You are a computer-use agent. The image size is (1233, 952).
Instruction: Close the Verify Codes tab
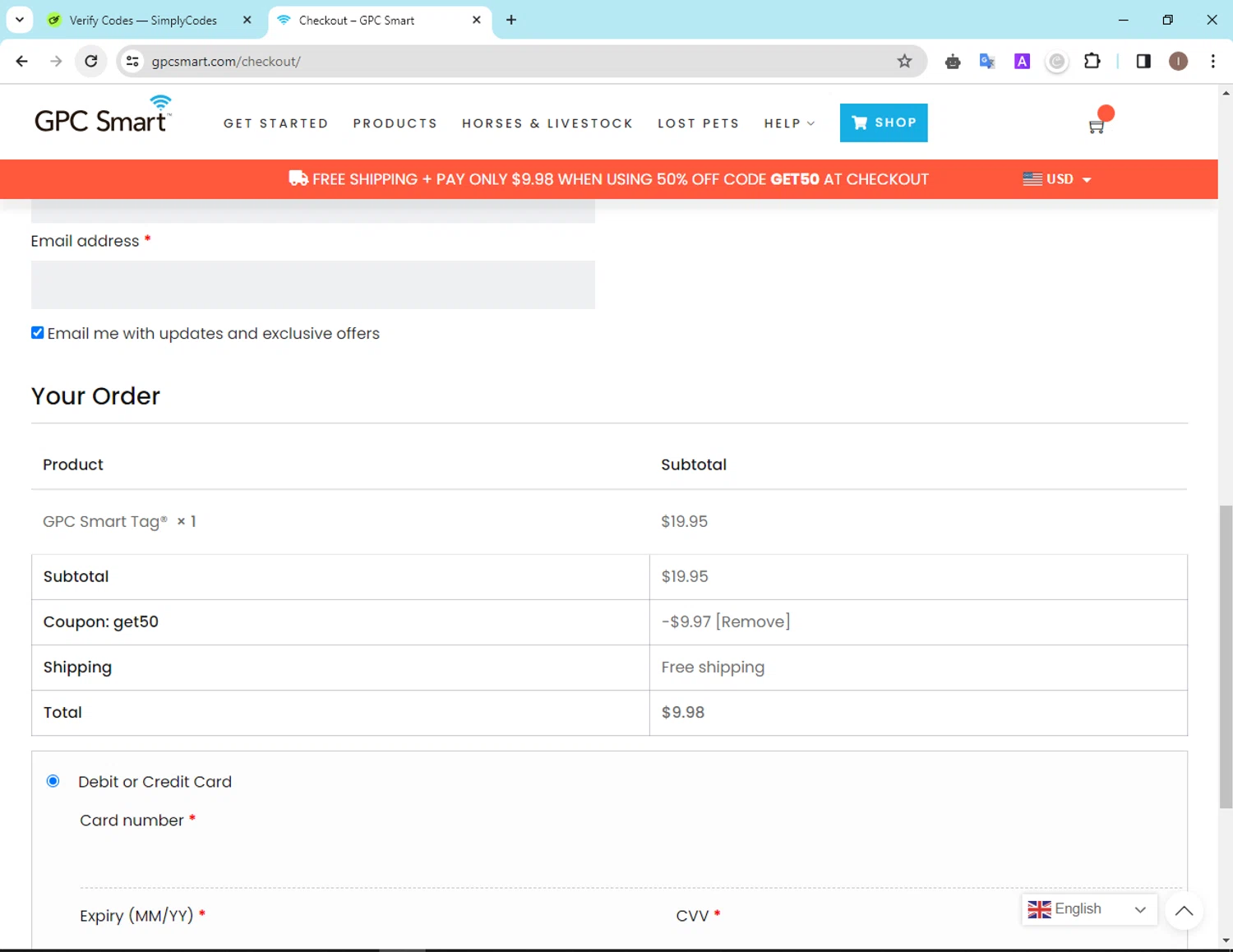coord(247,20)
